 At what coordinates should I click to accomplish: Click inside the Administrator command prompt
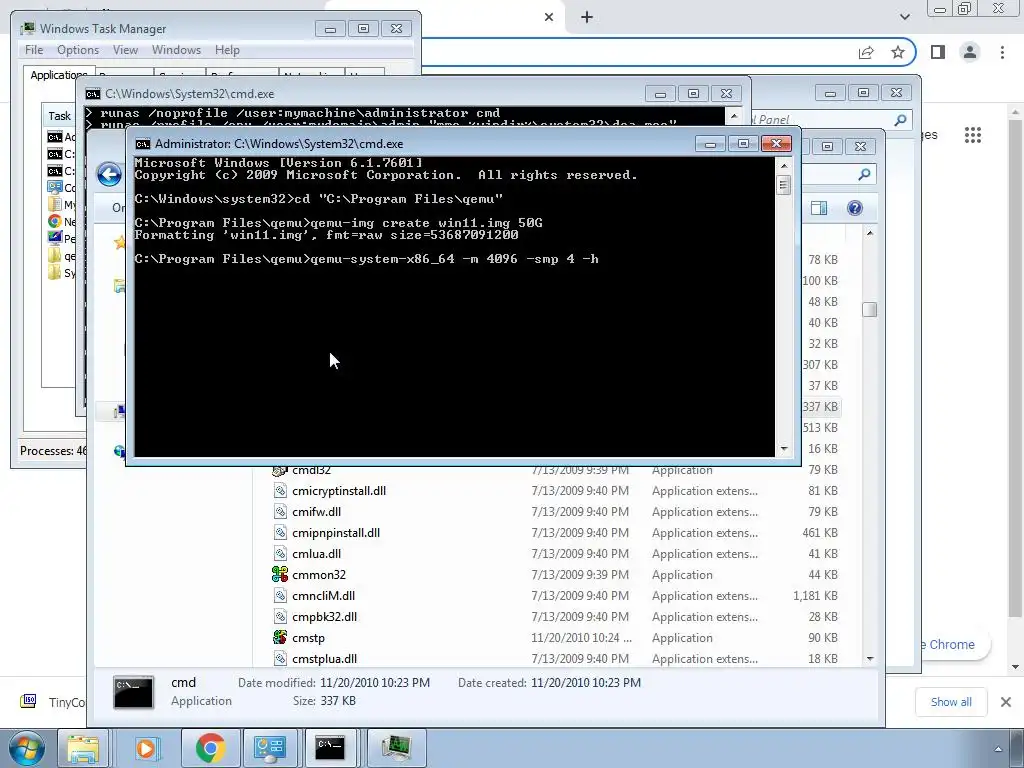(x=455, y=307)
